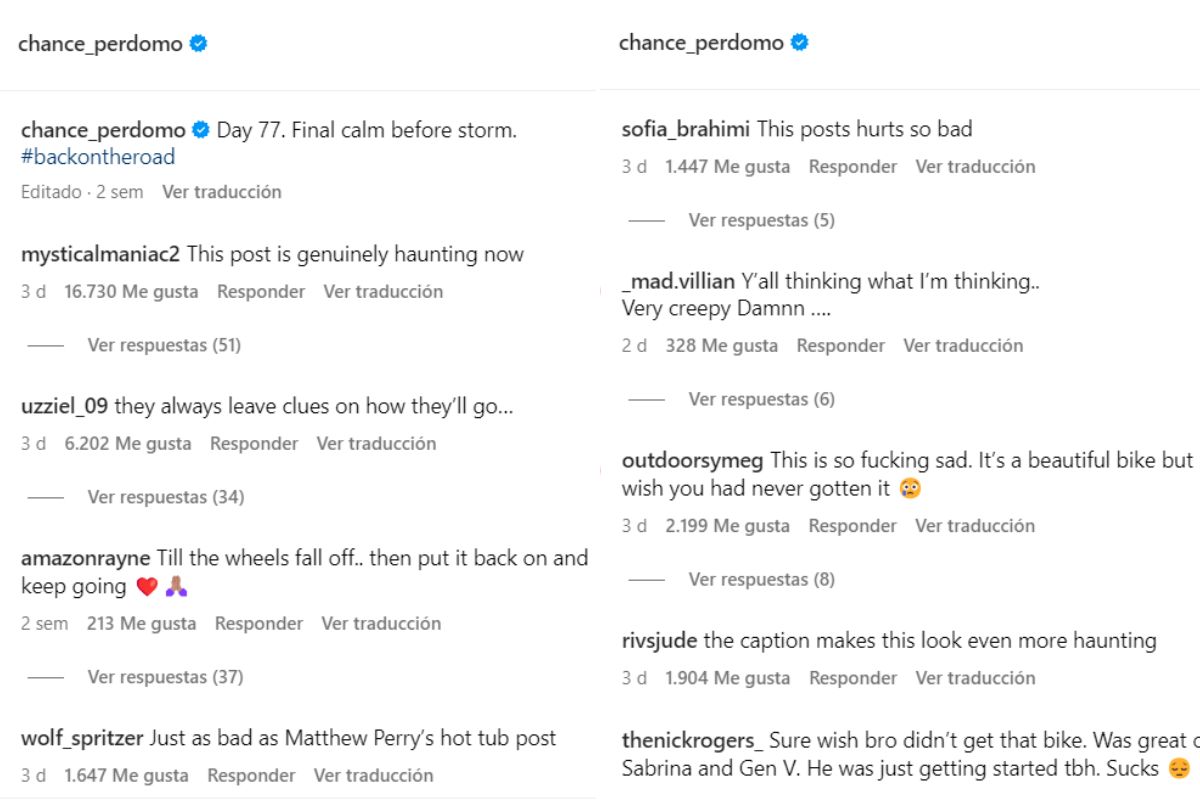View 6.202 likes on uzziel_09 comment
This screenshot has height=800, width=1200.
point(127,444)
